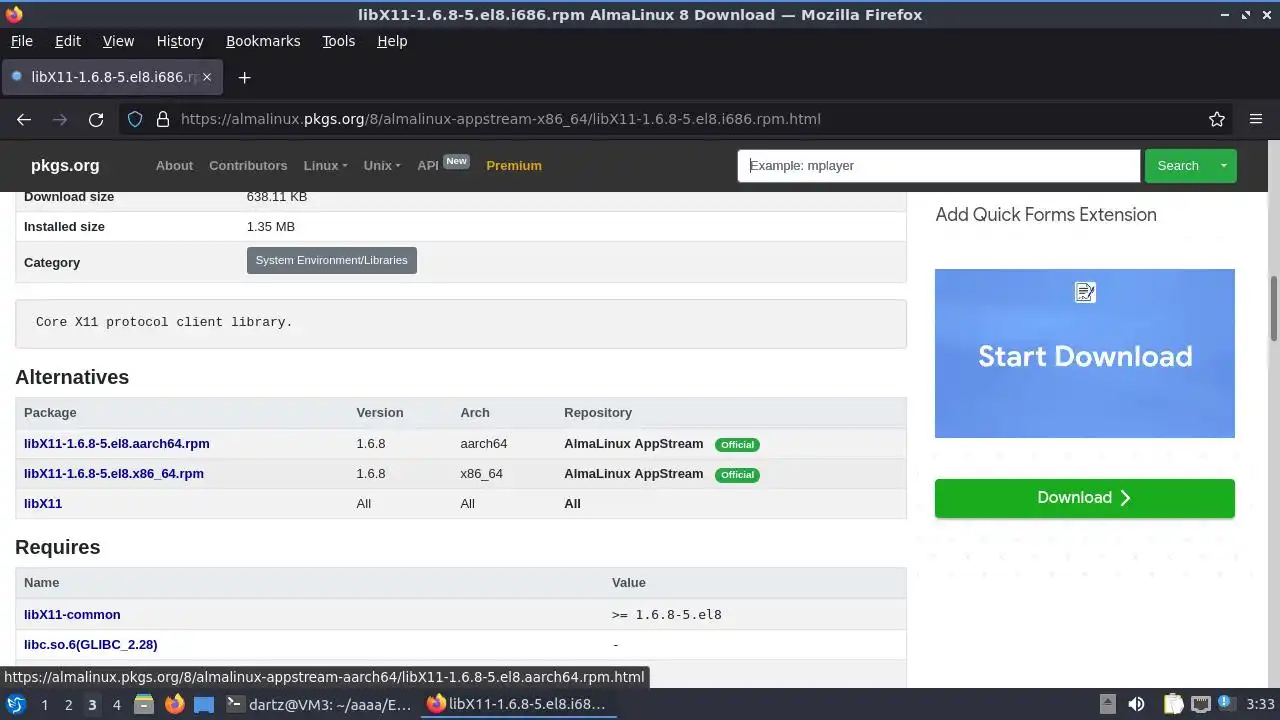Click the page vertical scrollbar thumb
This screenshot has height=720, width=1280.
pos(1274,308)
